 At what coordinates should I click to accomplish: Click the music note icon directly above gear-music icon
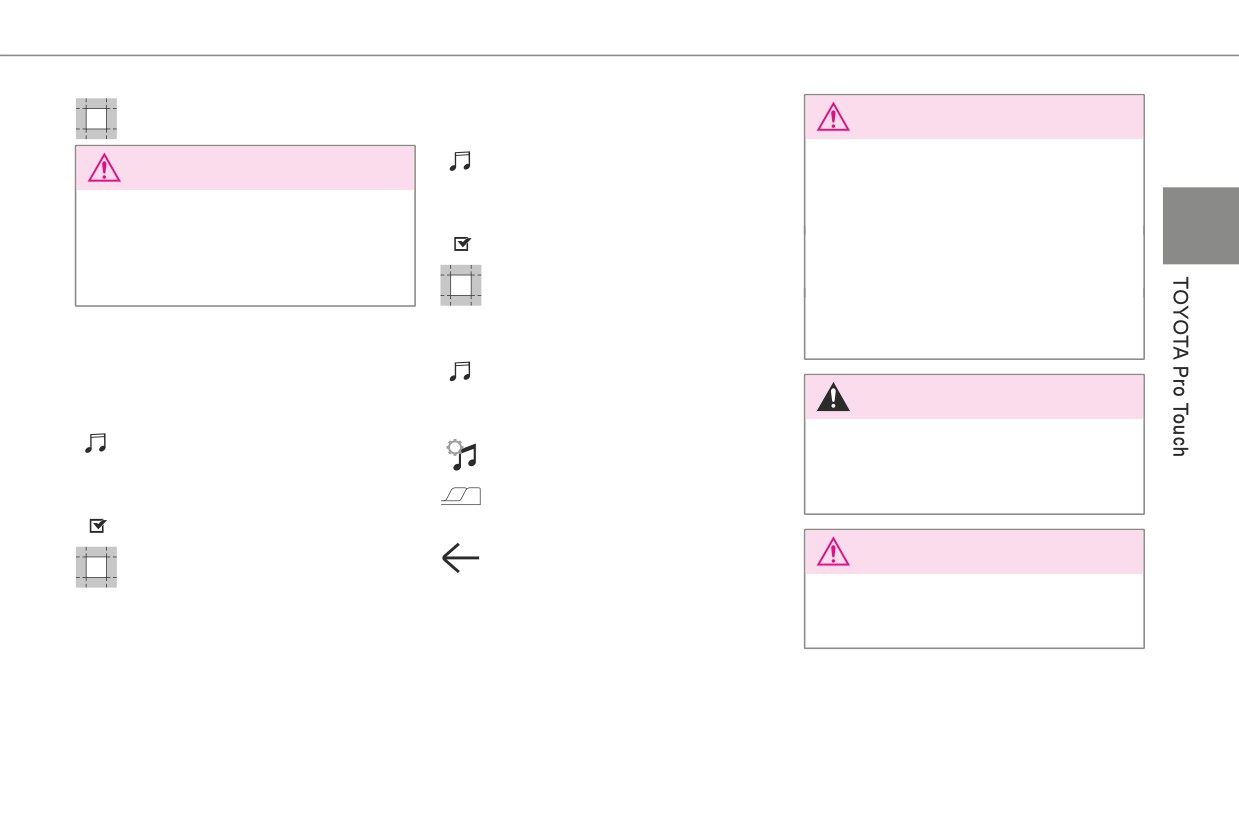pyautogui.click(x=460, y=372)
